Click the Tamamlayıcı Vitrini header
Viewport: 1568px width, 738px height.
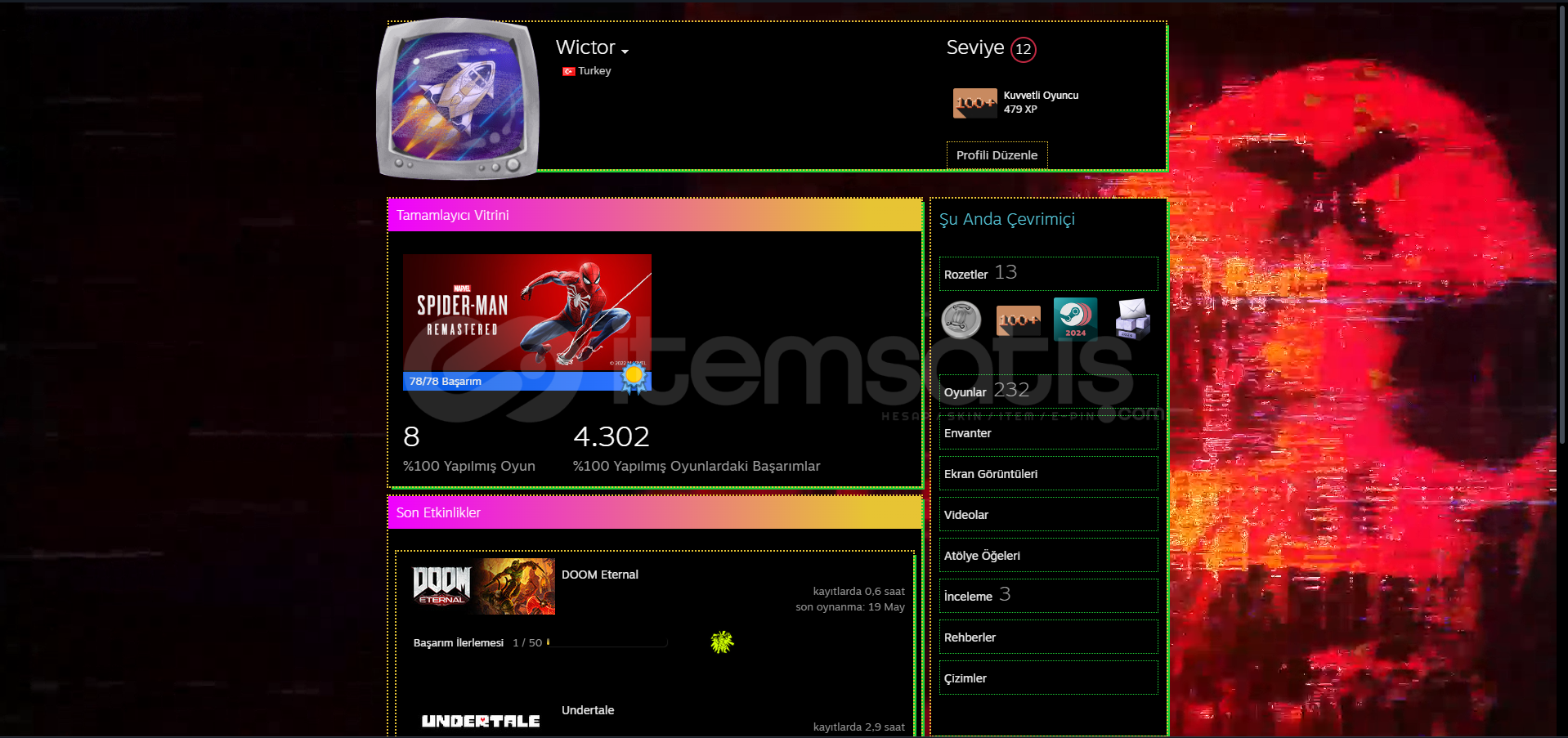point(655,215)
